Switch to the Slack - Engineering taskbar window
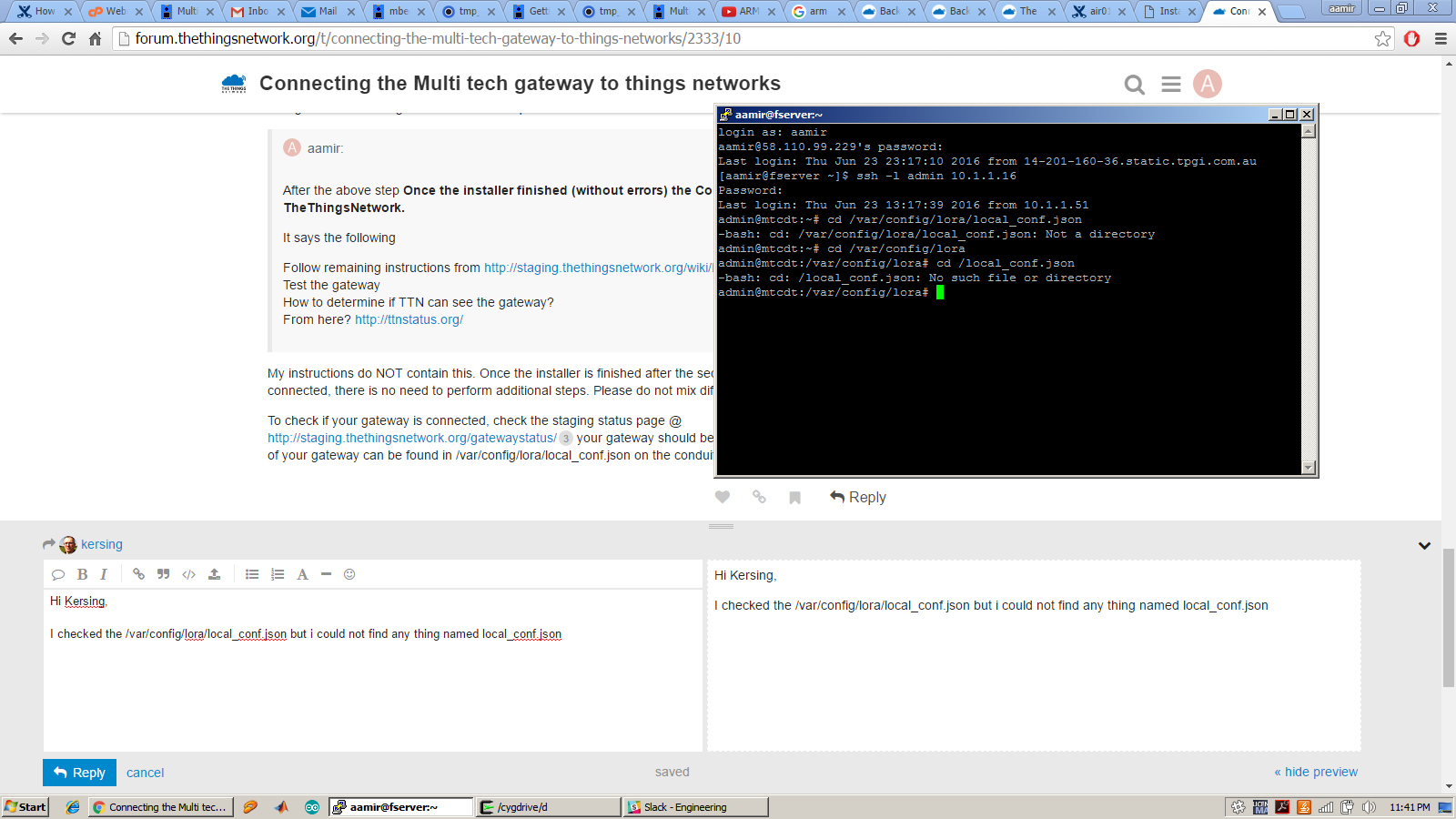The height and width of the screenshot is (819, 1456). (x=696, y=807)
